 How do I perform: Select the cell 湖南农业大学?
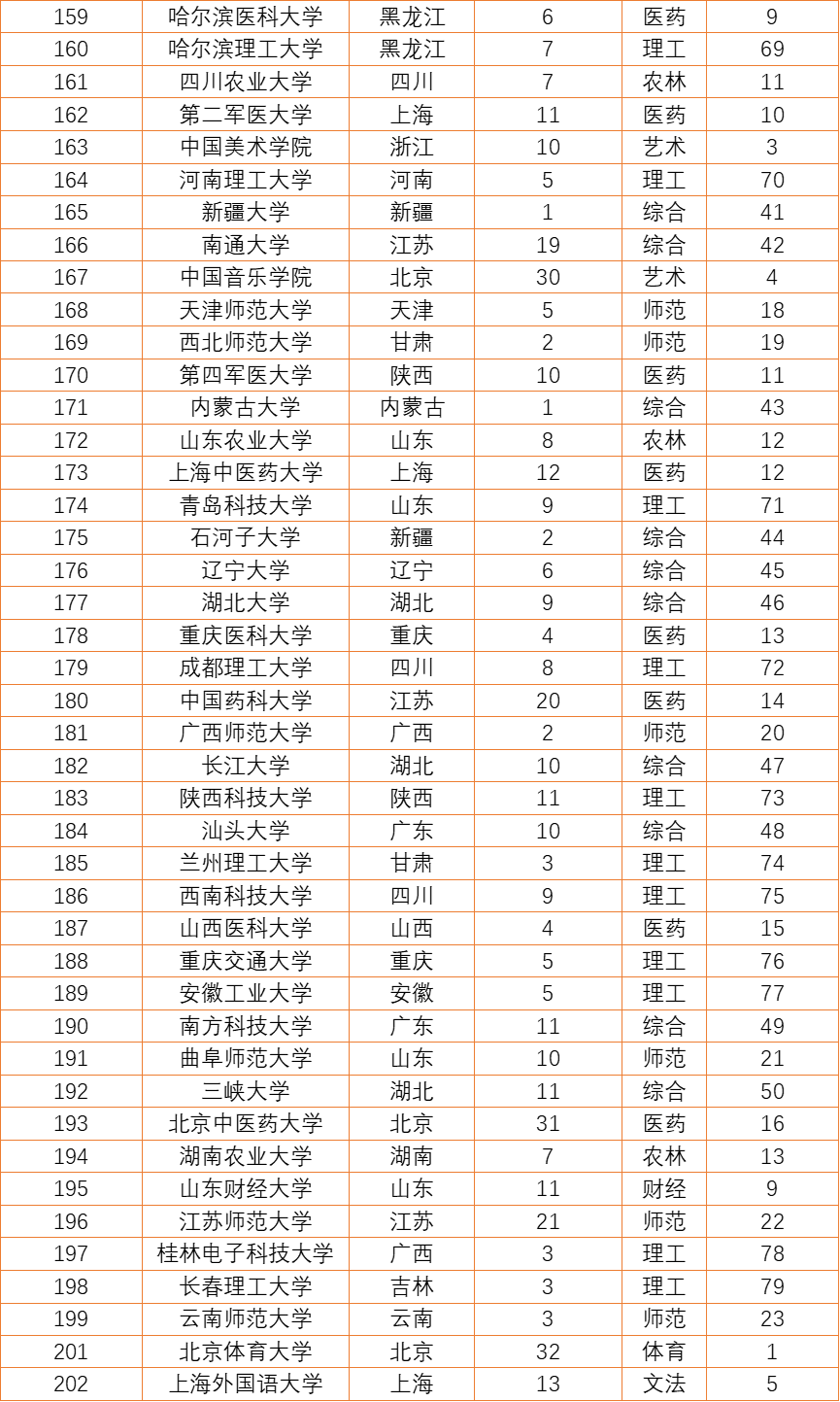click(x=246, y=1156)
